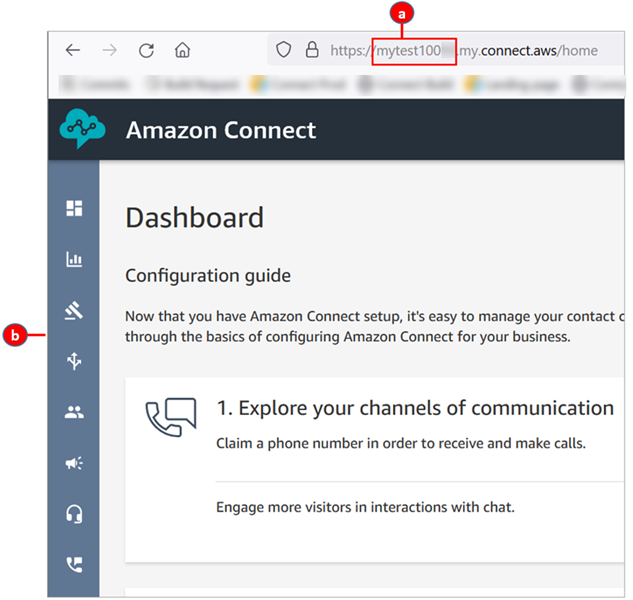The width and height of the screenshot is (633, 600).
Task: Open Analytics bar chart sidebar icon
Action: tap(74, 259)
